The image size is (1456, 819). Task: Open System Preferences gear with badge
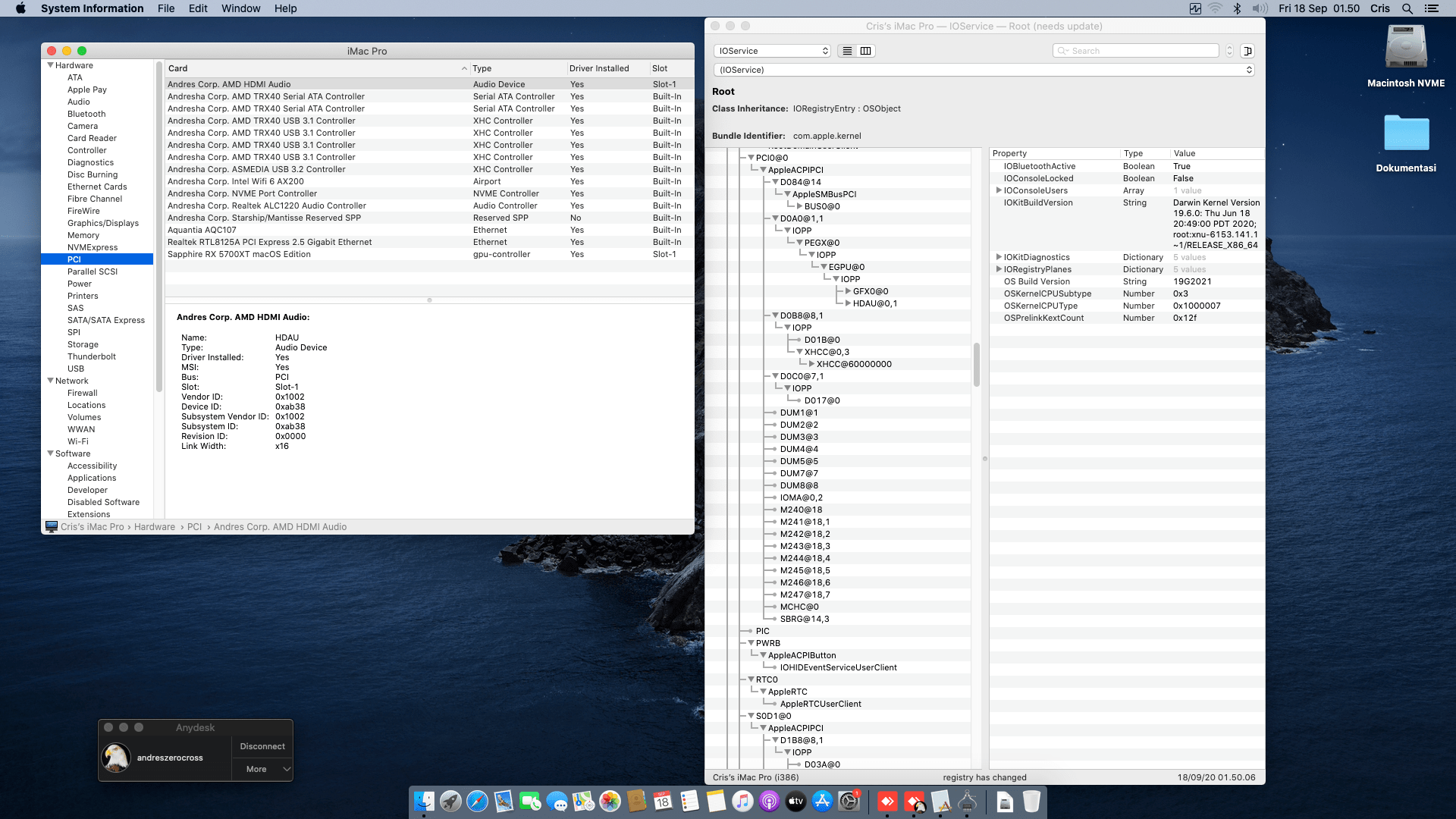tap(849, 801)
